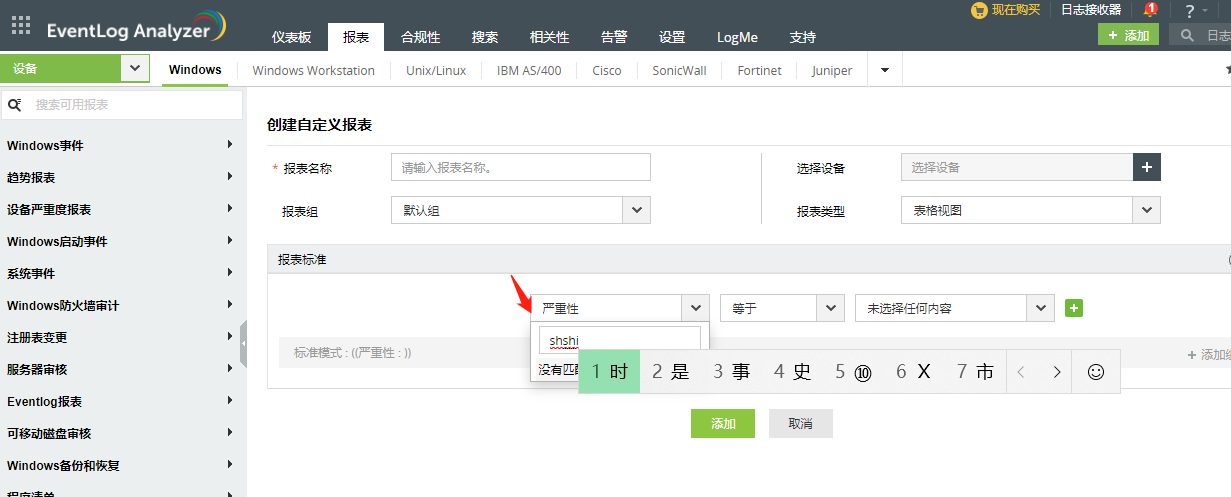Collapse the left sidebar using handle
The height and width of the screenshot is (497, 1231).
pyautogui.click(x=243, y=343)
